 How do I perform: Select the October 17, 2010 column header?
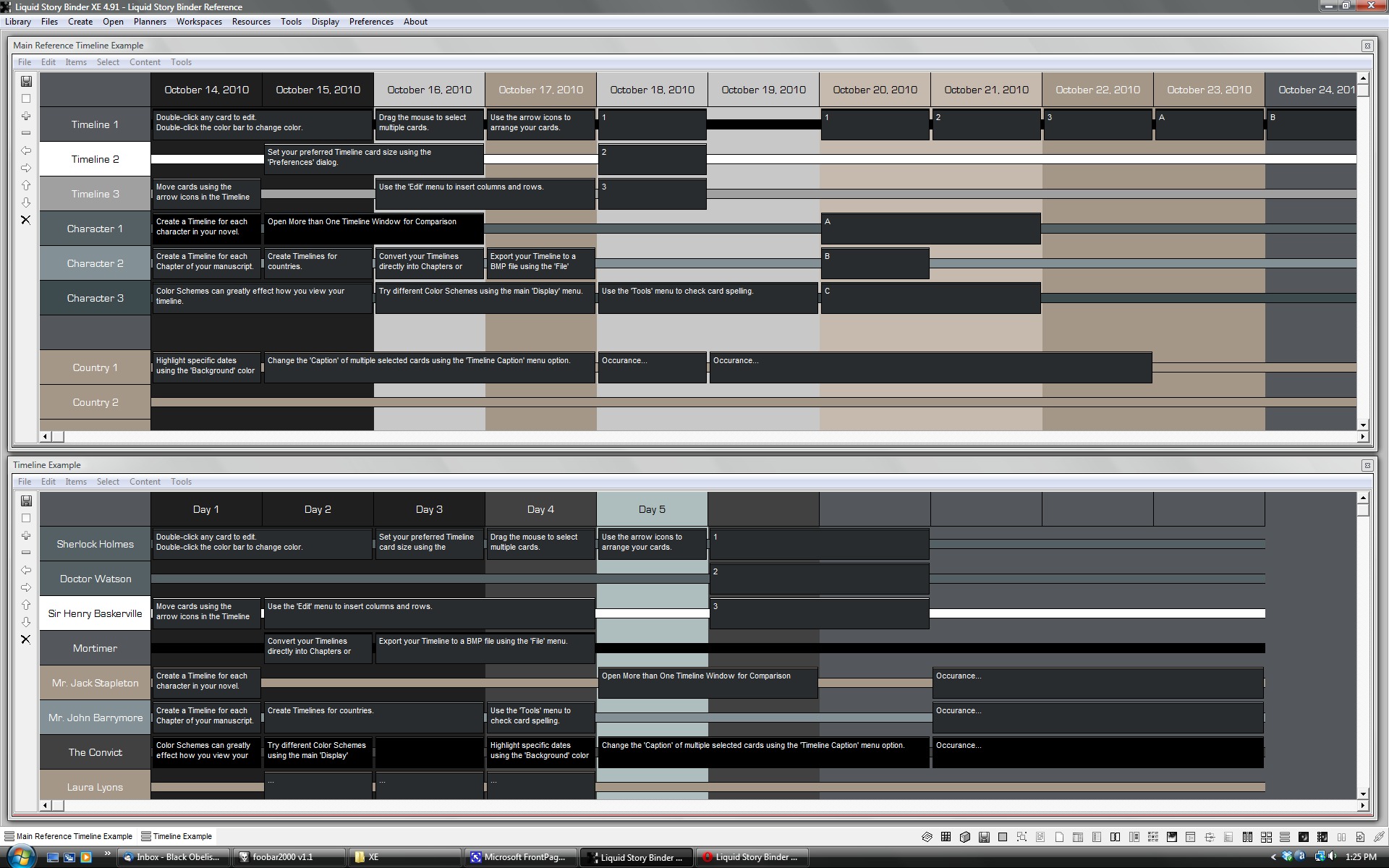tap(540, 90)
